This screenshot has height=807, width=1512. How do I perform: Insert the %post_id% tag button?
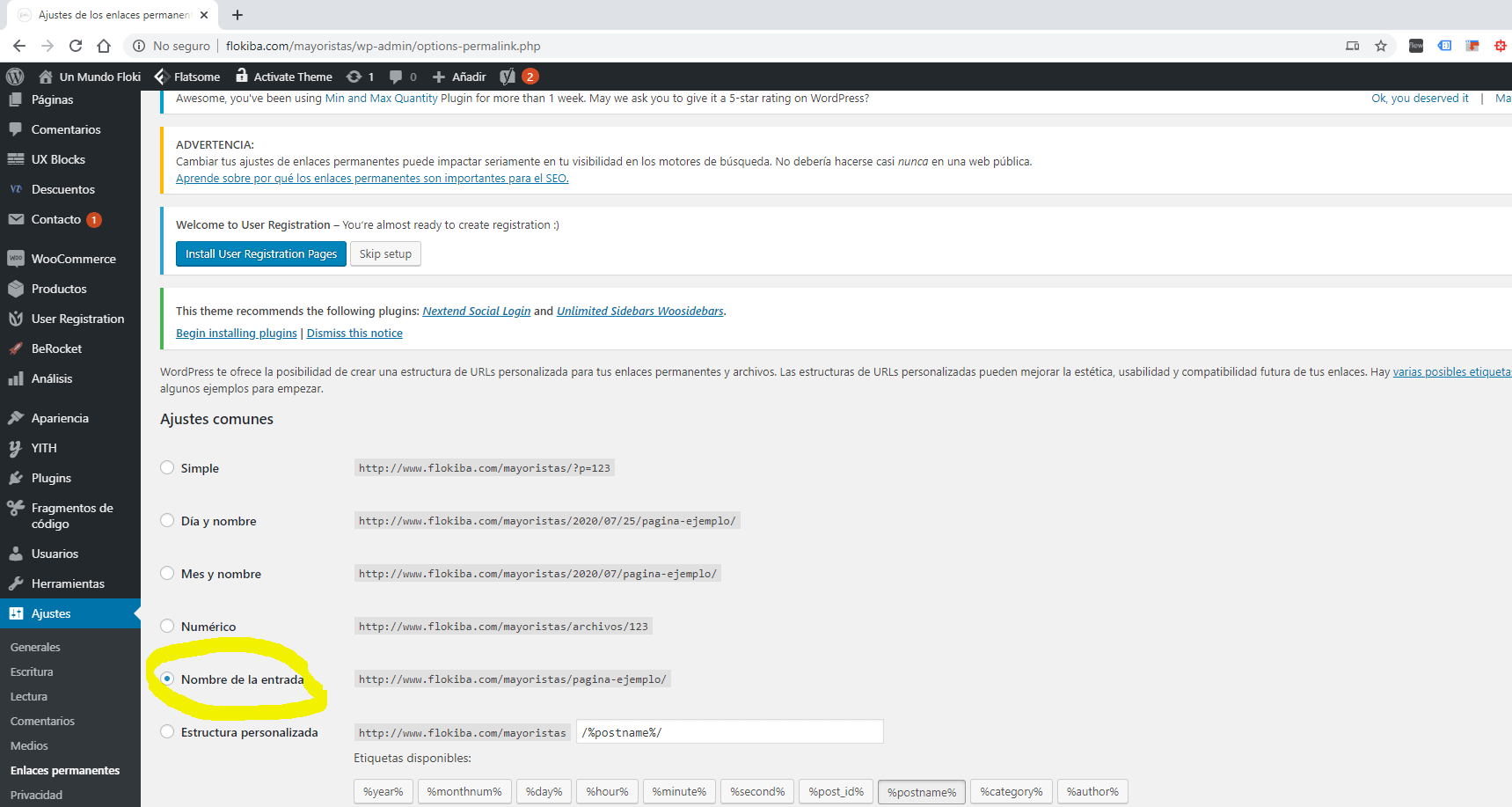coord(836,791)
